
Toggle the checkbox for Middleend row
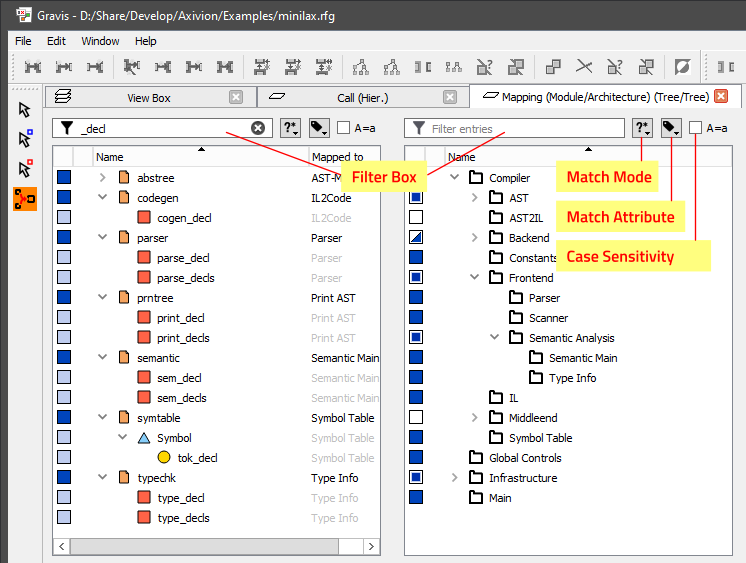click(x=416, y=417)
